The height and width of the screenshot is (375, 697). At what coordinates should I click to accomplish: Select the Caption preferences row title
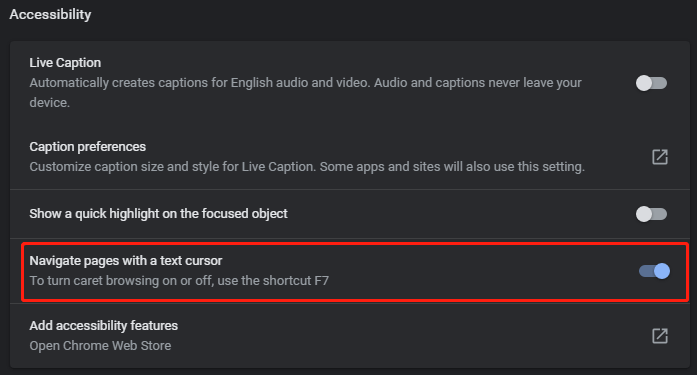pos(88,147)
